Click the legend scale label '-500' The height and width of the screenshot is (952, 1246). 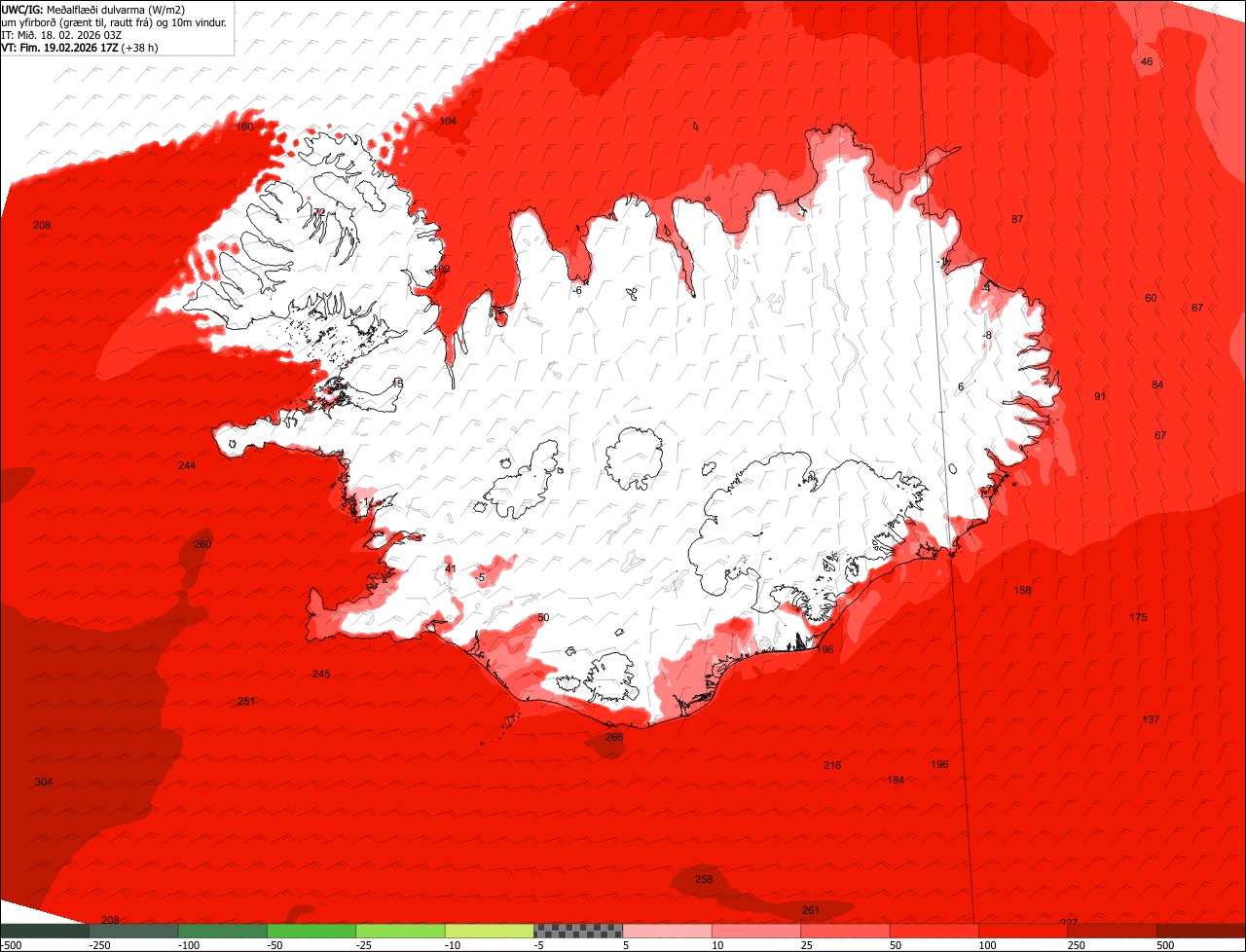(x=11, y=945)
